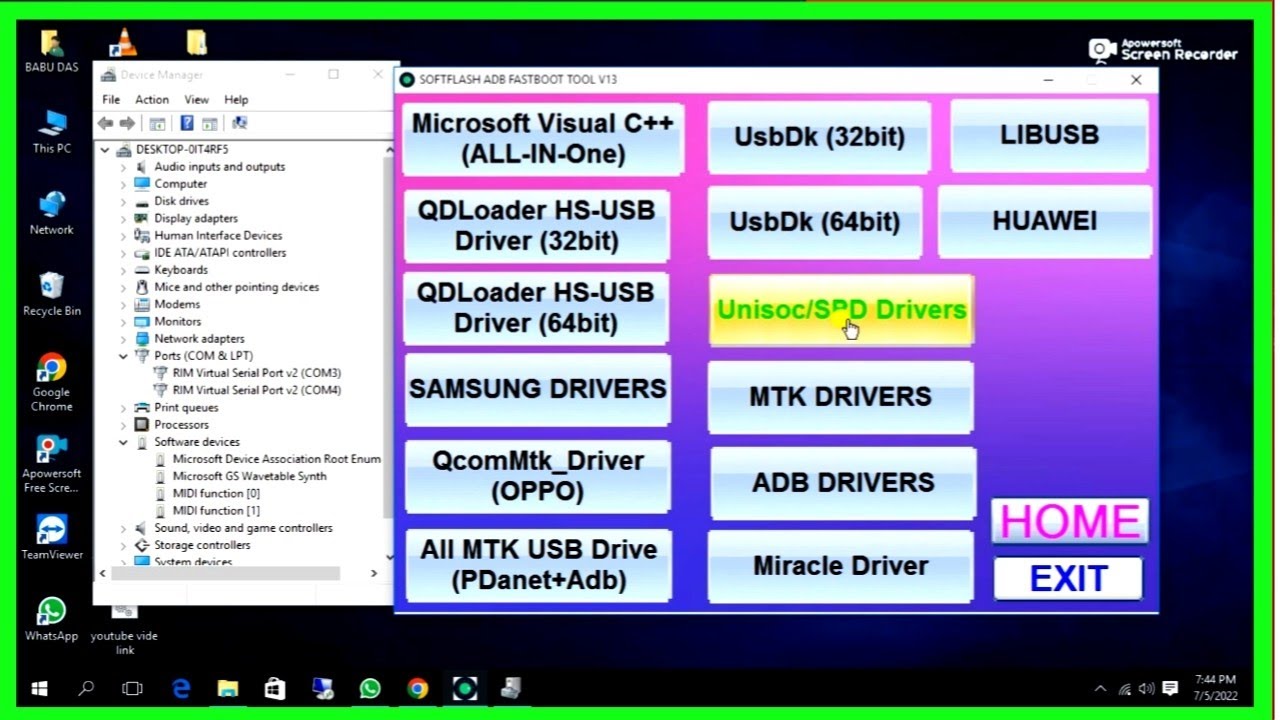Choose UsbDk (32bit) button
This screenshot has height=720, width=1280.
click(x=819, y=137)
